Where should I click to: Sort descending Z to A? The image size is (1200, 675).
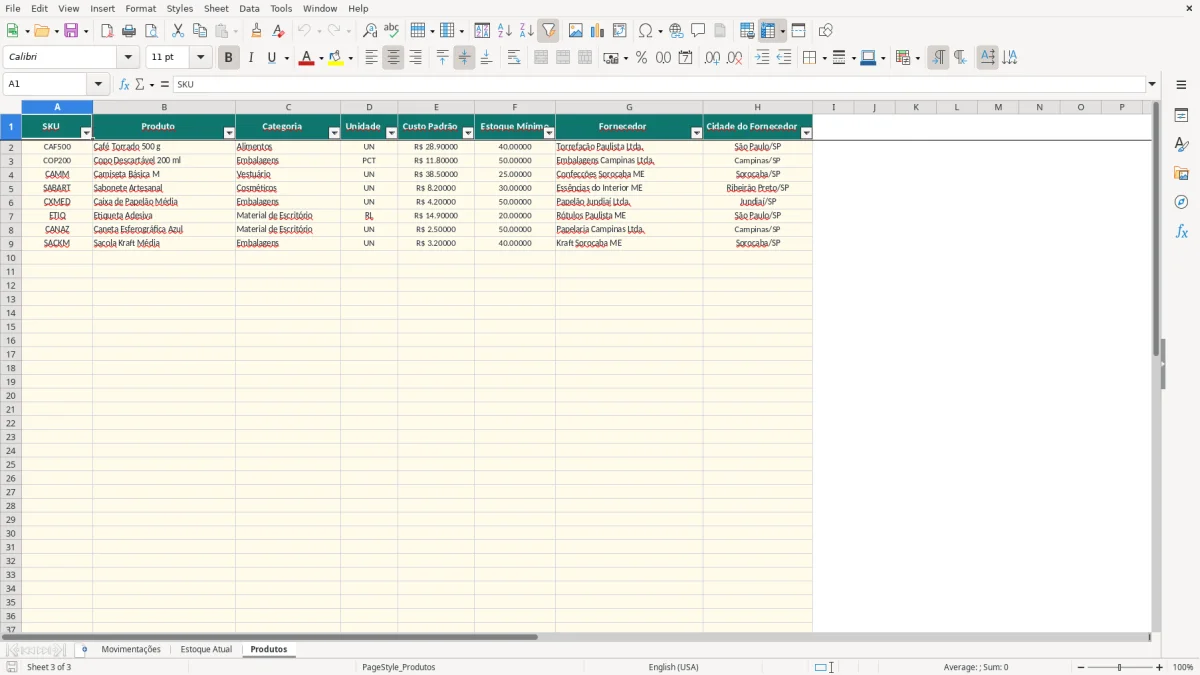[x=526, y=31]
